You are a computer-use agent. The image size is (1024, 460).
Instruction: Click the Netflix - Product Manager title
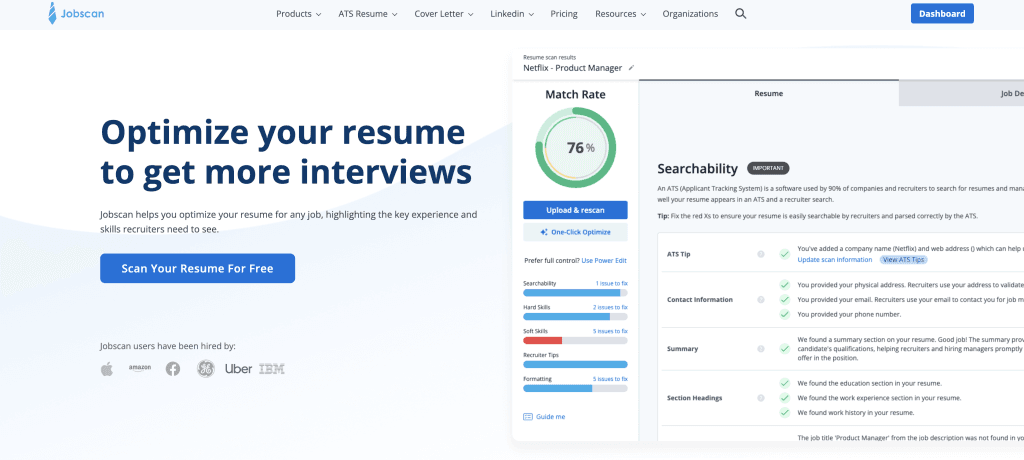573,68
